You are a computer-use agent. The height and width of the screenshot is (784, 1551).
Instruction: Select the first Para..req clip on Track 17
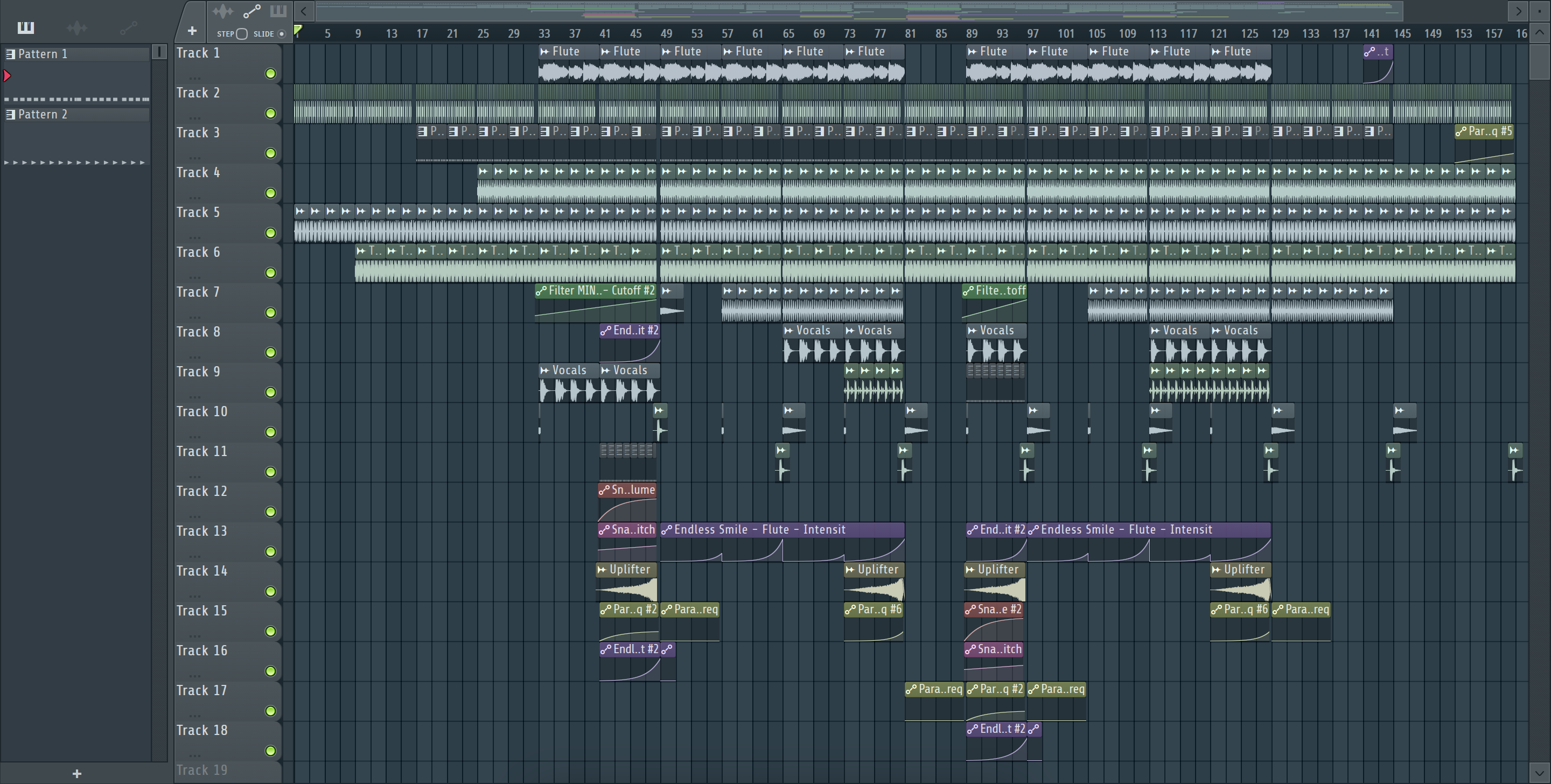tap(934, 701)
